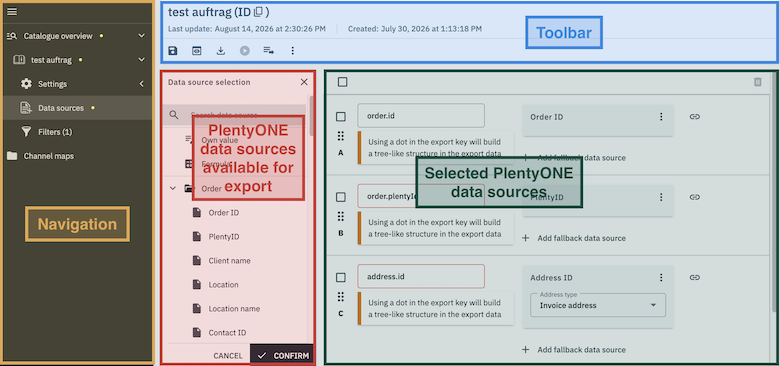Collapse the Order folder in source list

click(173, 188)
